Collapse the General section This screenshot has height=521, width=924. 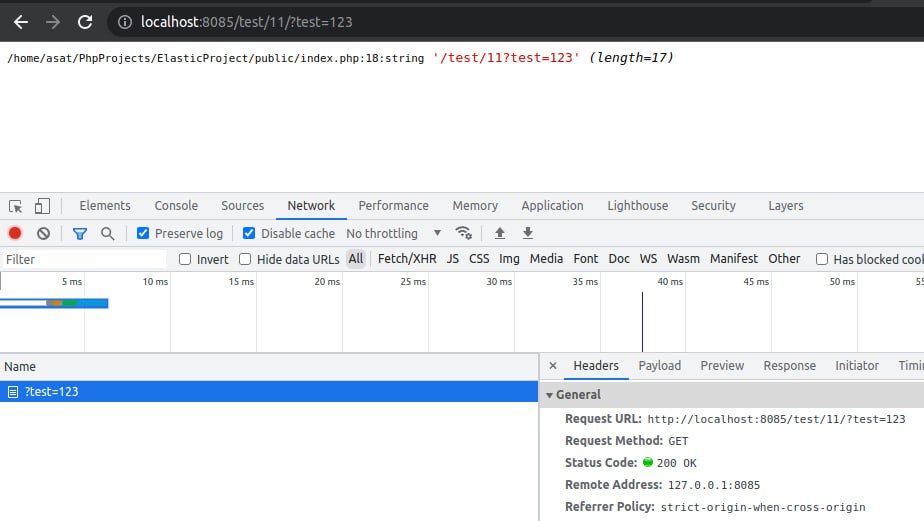point(549,395)
